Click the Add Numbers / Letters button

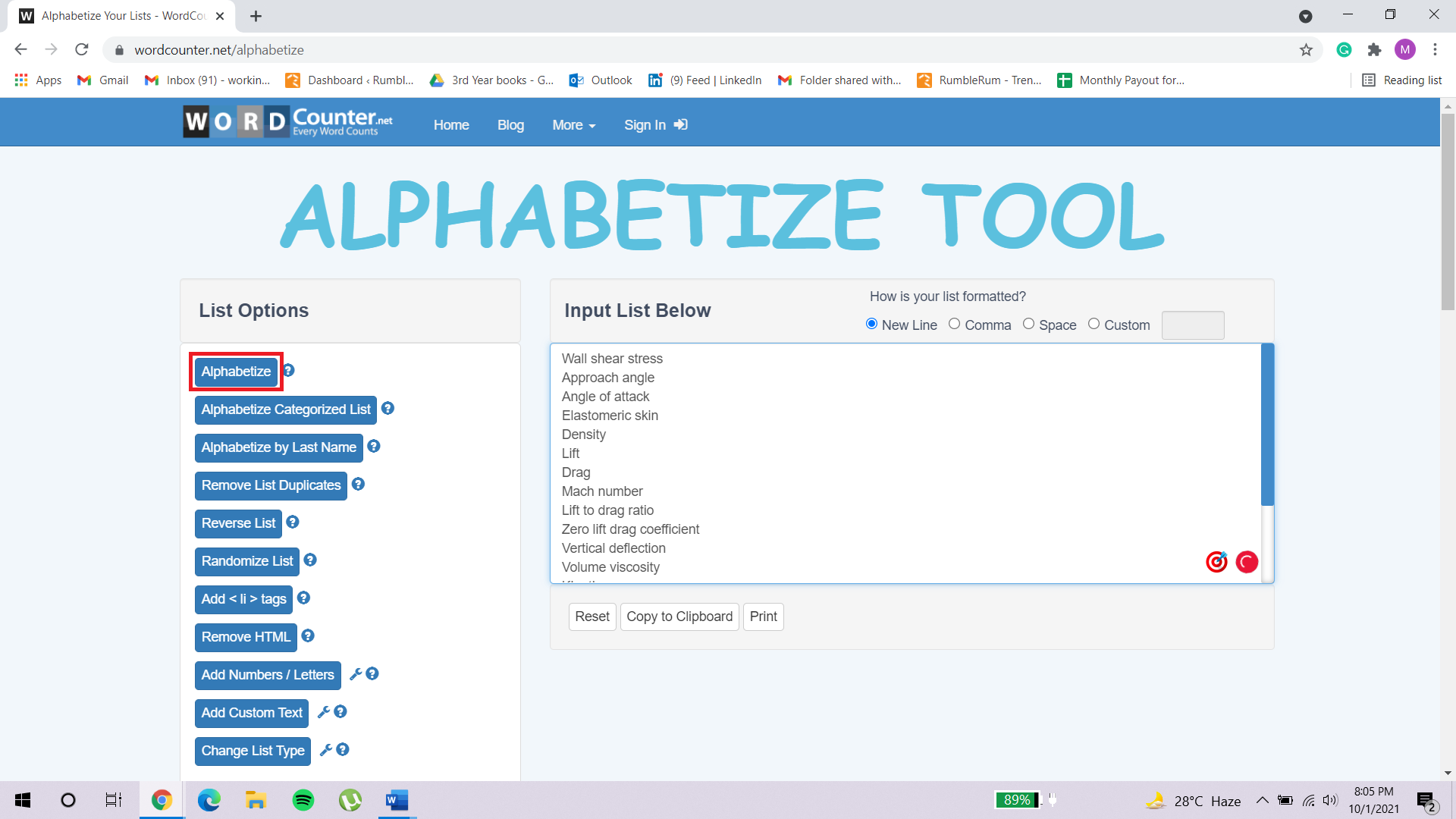pyautogui.click(x=268, y=675)
